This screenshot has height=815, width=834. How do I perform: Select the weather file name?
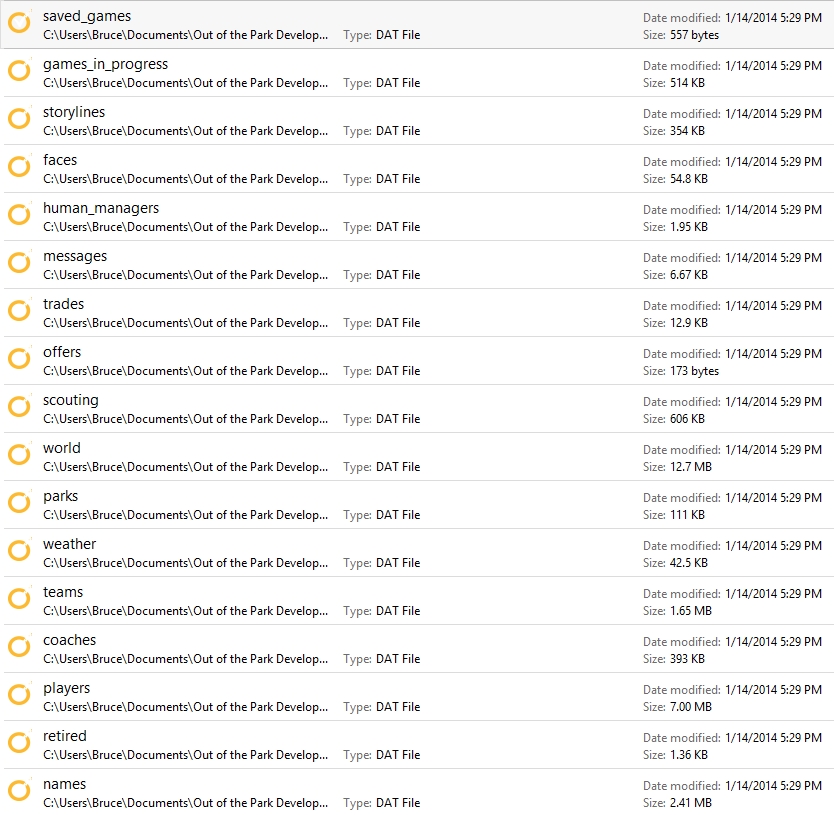coord(69,544)
